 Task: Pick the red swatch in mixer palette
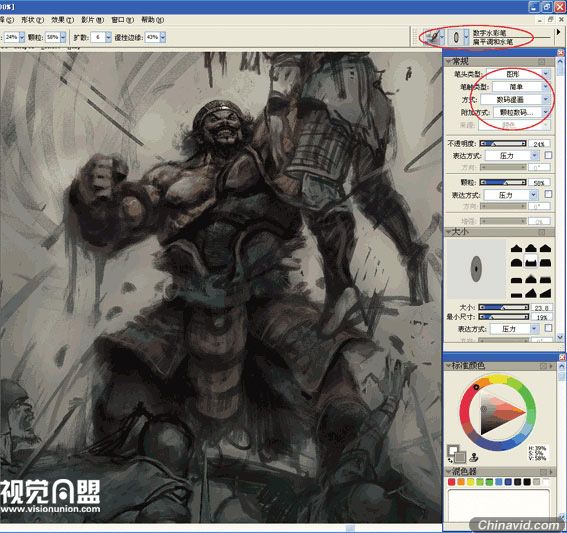coord(451,482)
